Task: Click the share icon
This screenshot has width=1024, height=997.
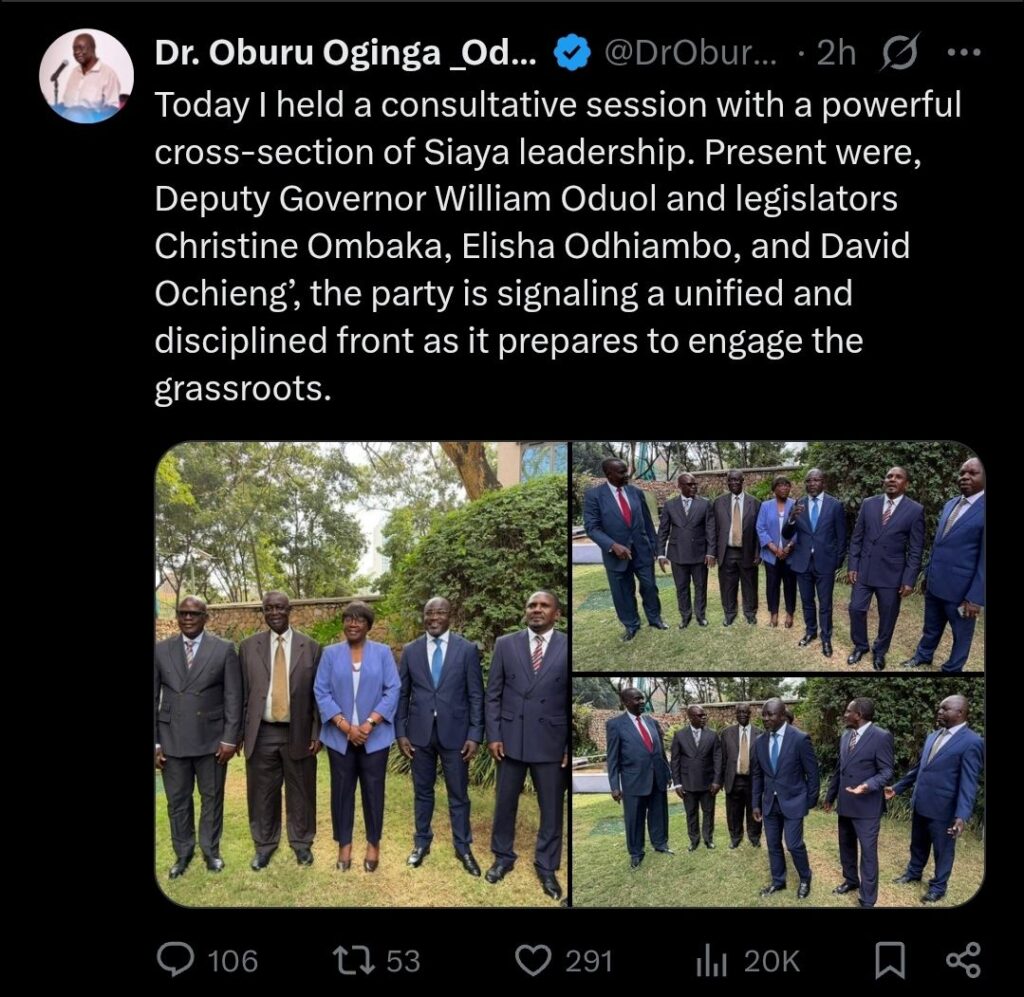Action: (x=962, y=961)
